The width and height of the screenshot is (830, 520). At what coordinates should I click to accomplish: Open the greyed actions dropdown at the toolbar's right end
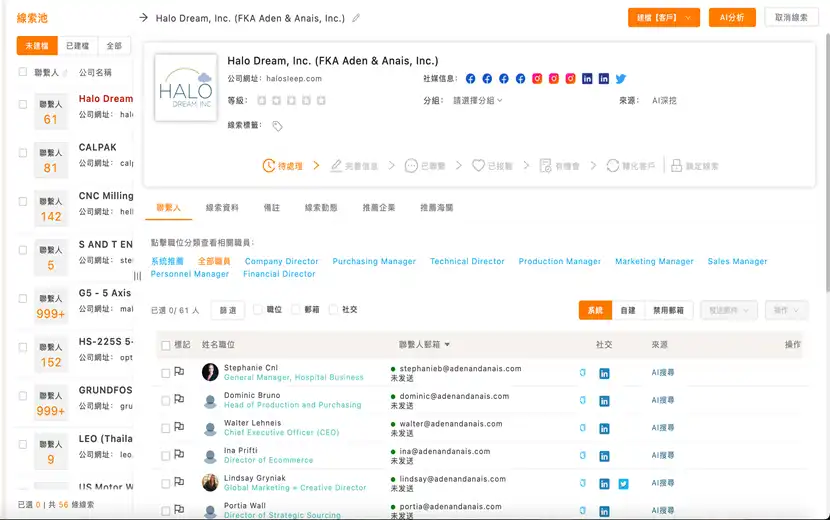pyautogui.click(x=786, y=310)
